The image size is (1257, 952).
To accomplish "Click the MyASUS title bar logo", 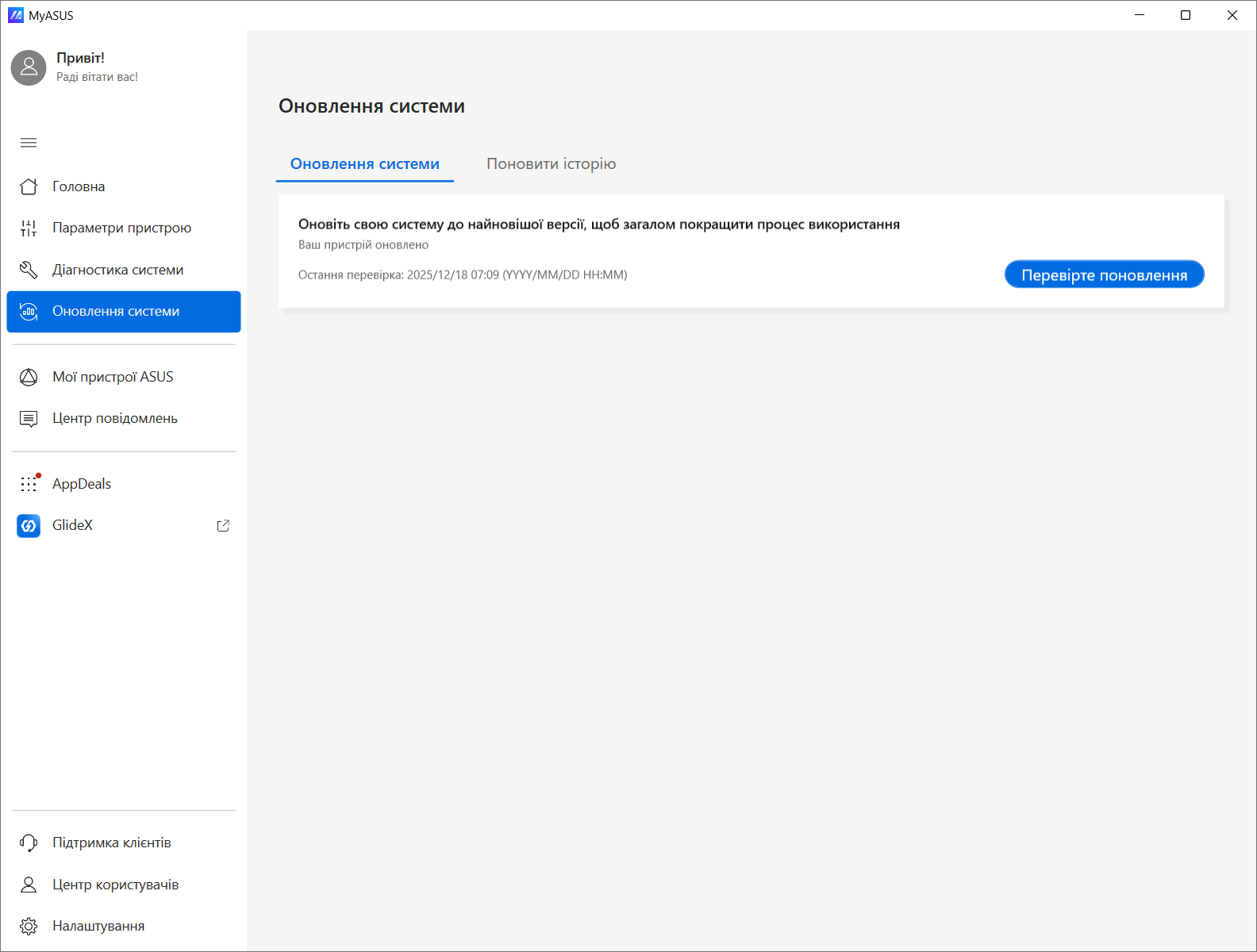I will click(16, 15).
